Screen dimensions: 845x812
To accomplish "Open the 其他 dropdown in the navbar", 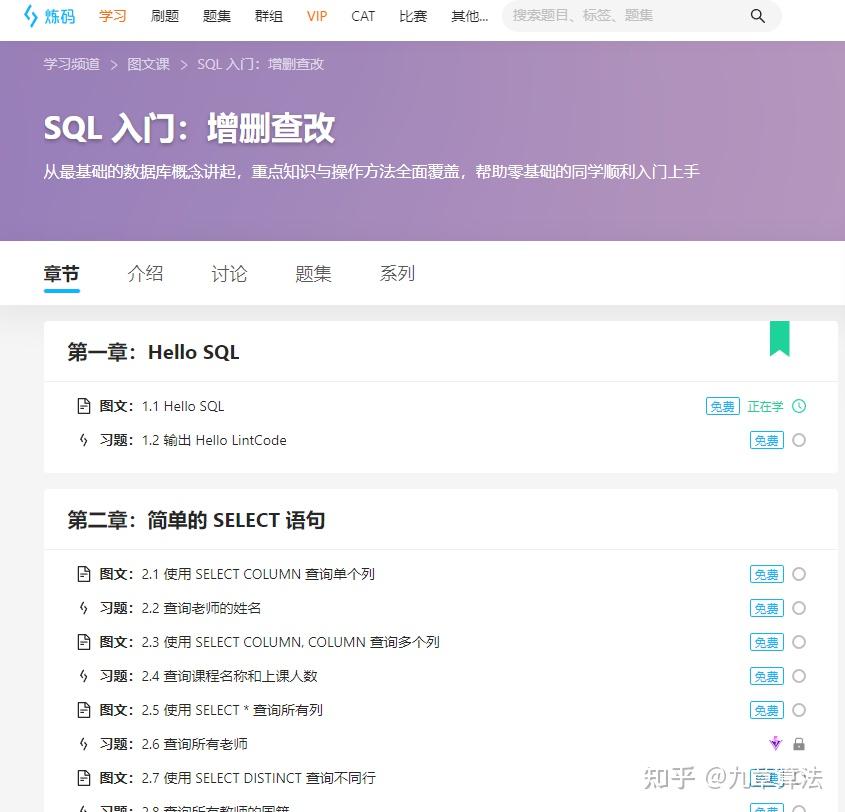I will [x=468, y=16].
